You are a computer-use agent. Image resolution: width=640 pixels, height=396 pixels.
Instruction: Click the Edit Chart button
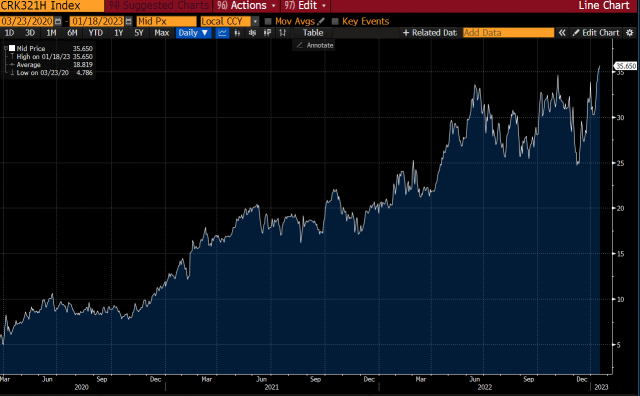[x=596, y=33]
